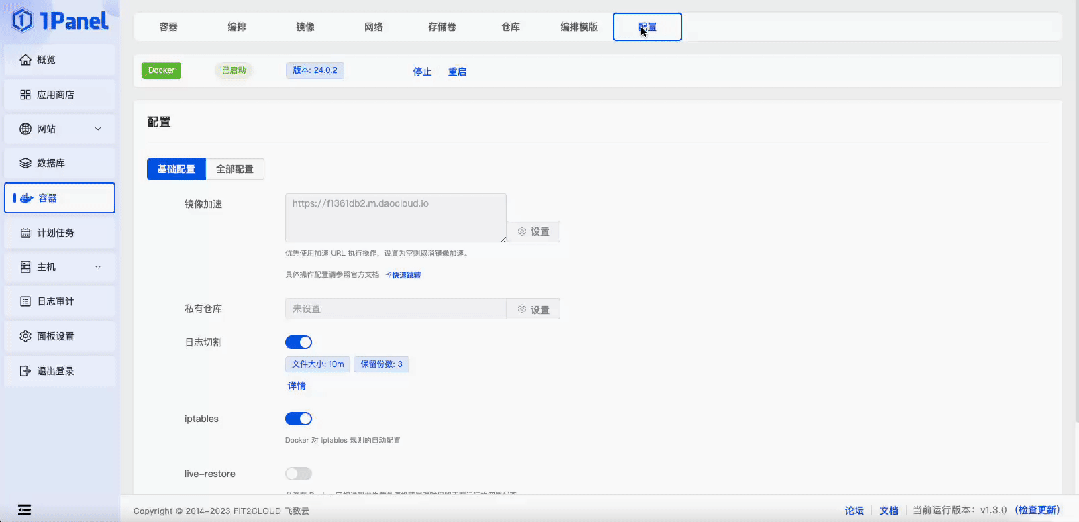
Task: Switch to the 编排模版 tab
Action: pos(579,28)
